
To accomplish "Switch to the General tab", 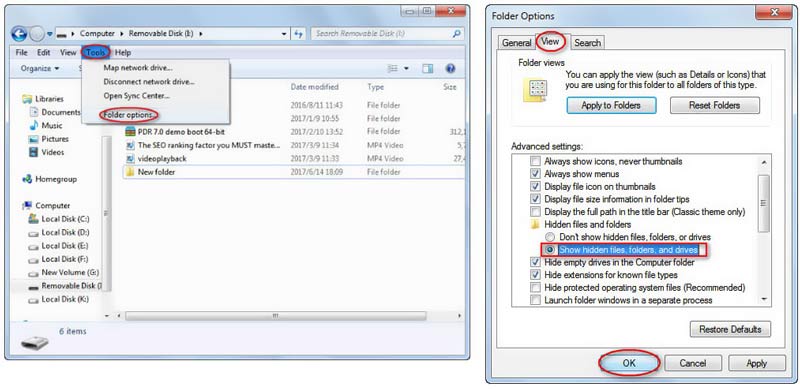I will click(517, 43).
